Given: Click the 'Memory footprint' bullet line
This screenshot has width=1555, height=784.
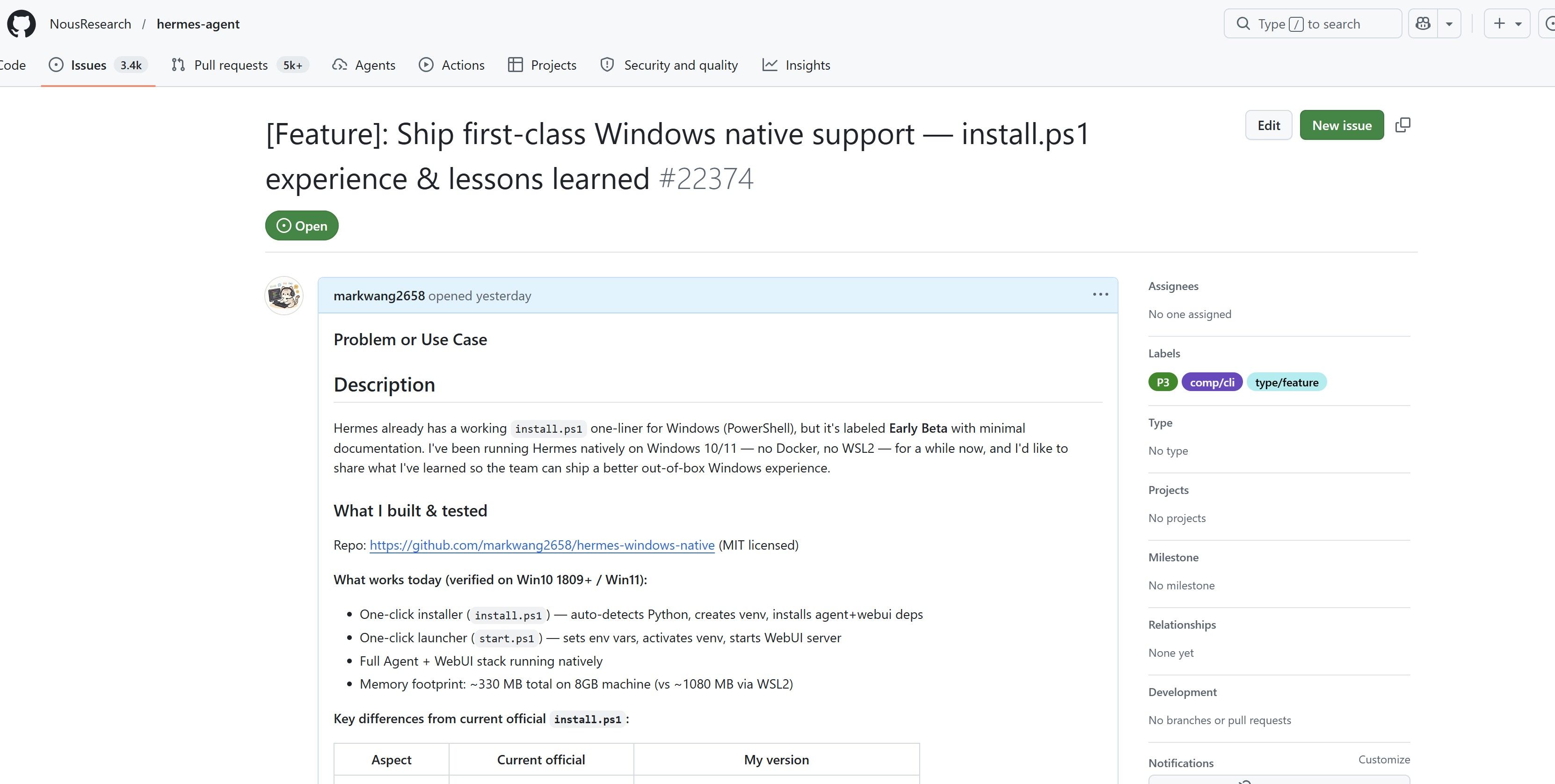Looking at the screenshot, I should (x=576, y=684).
